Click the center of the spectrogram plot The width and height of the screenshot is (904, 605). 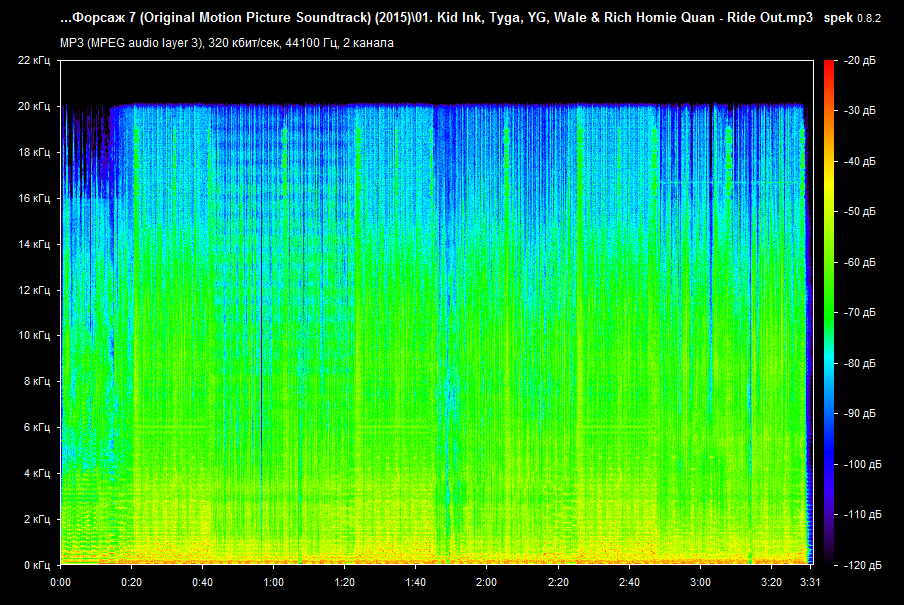click(x=435, y=312)
